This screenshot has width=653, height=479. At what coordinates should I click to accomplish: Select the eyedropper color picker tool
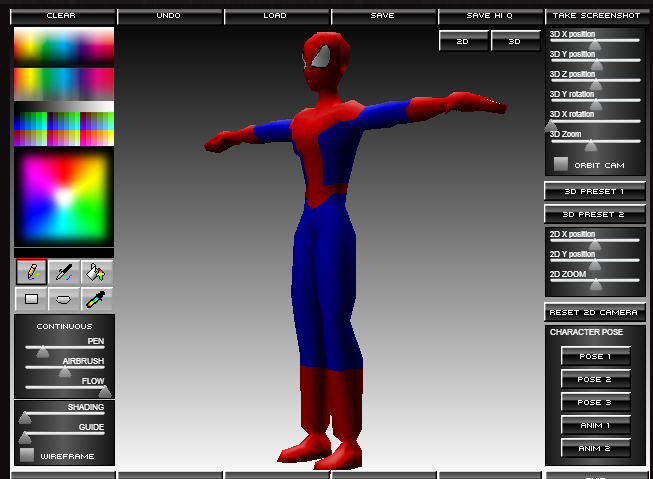point(96,299)
